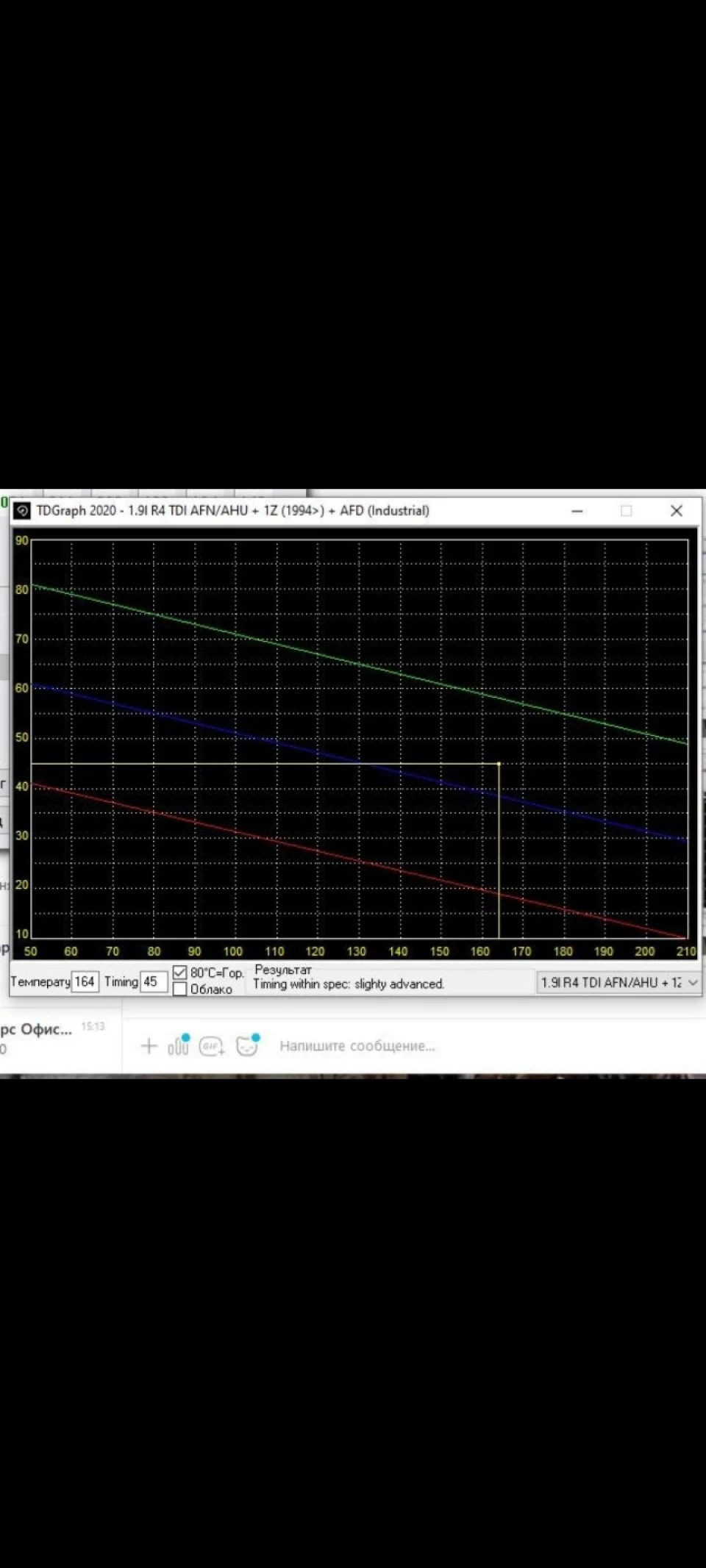Click y-axis value 50 on the graph
Viewport: 706px width, 1568px height.
22,737
